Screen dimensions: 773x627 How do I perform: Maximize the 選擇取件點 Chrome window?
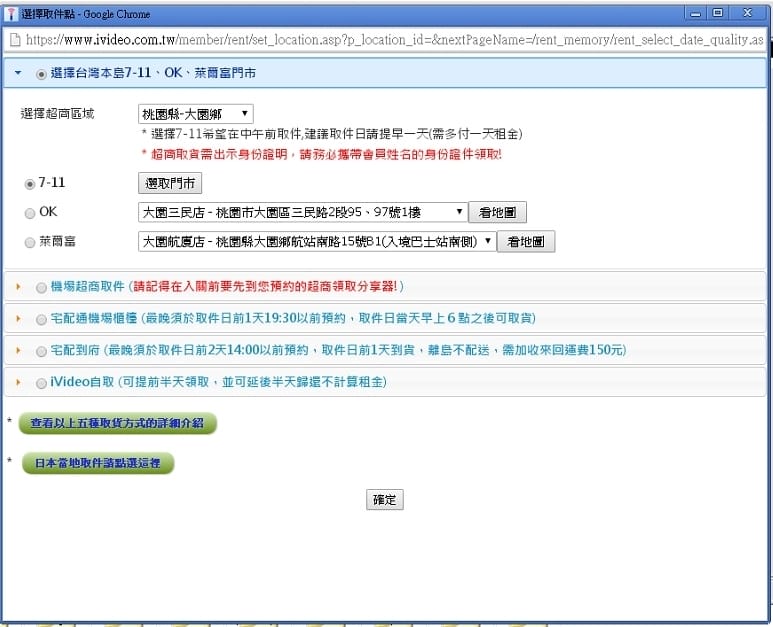point(718,13)
